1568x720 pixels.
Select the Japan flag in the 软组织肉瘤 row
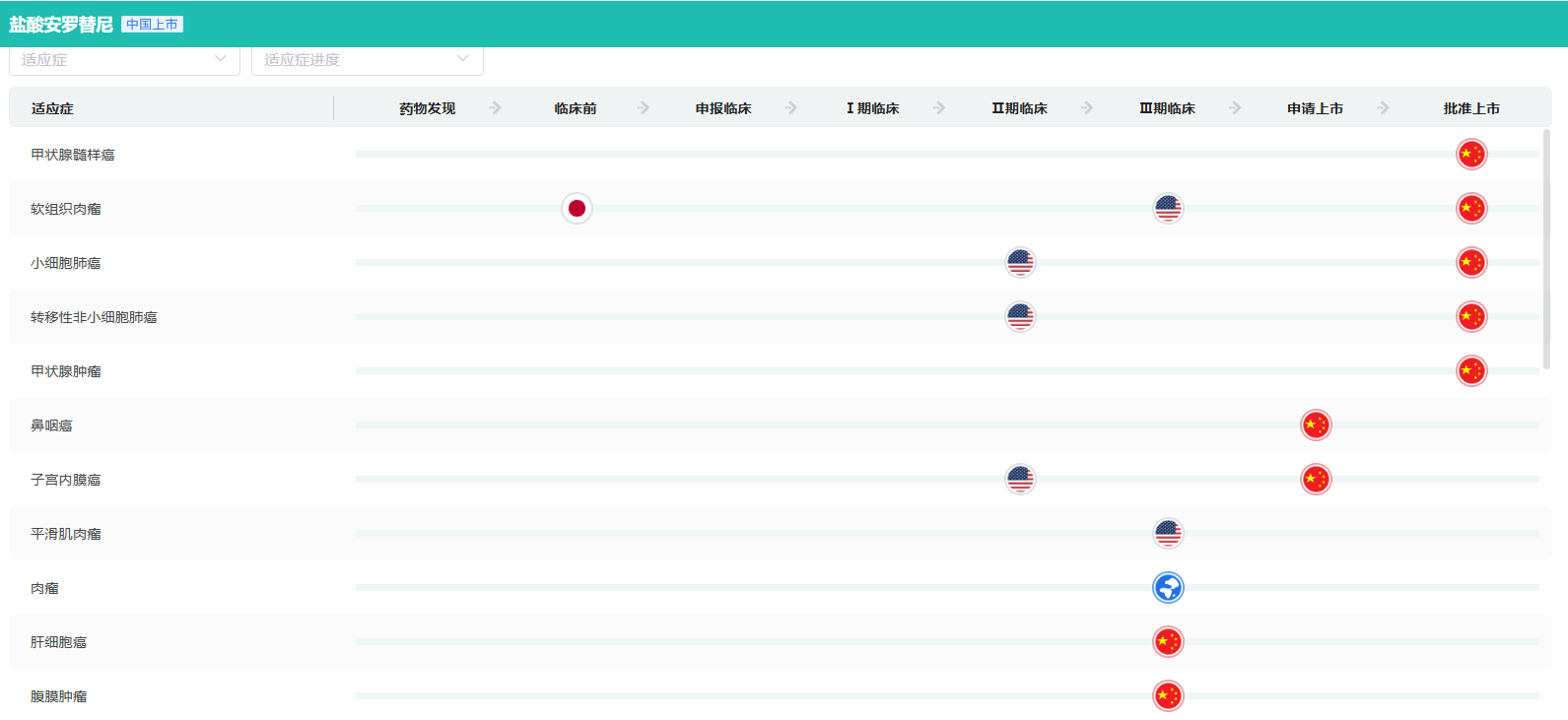(x=577, y=209)
